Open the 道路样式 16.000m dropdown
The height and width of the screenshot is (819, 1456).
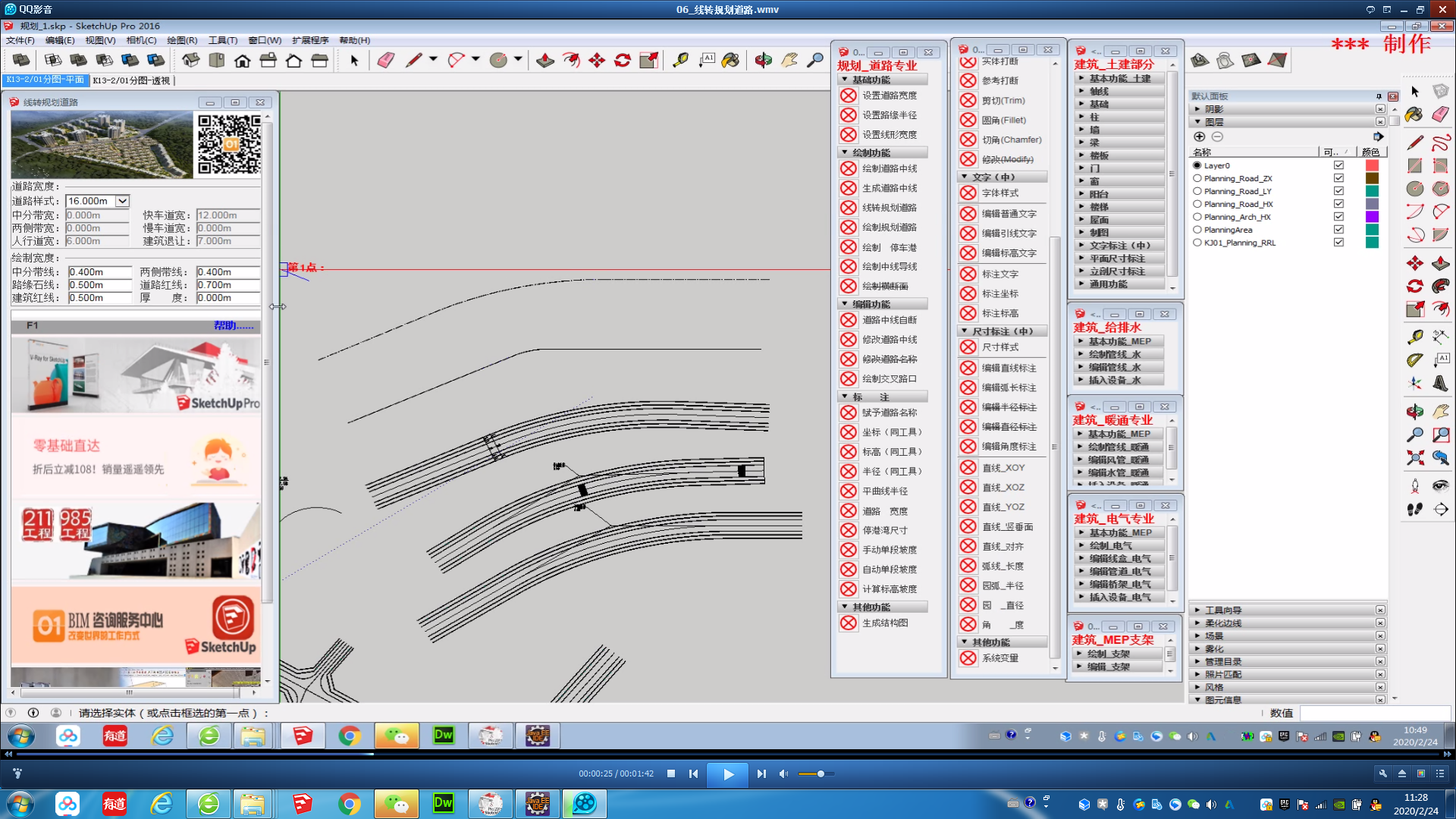click(122, 201)
